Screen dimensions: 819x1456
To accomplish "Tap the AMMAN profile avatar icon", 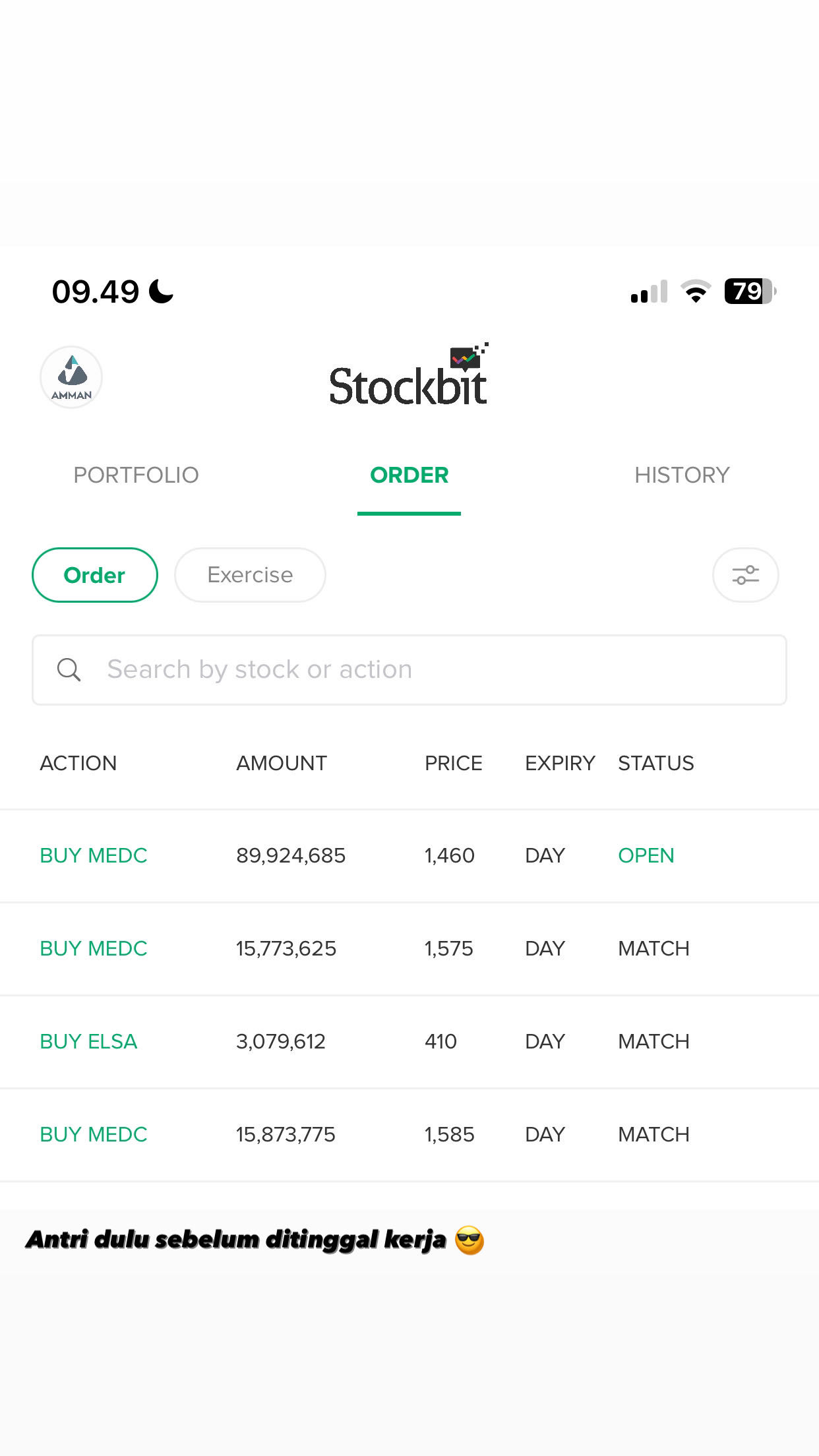I will [x=71, y=377].
